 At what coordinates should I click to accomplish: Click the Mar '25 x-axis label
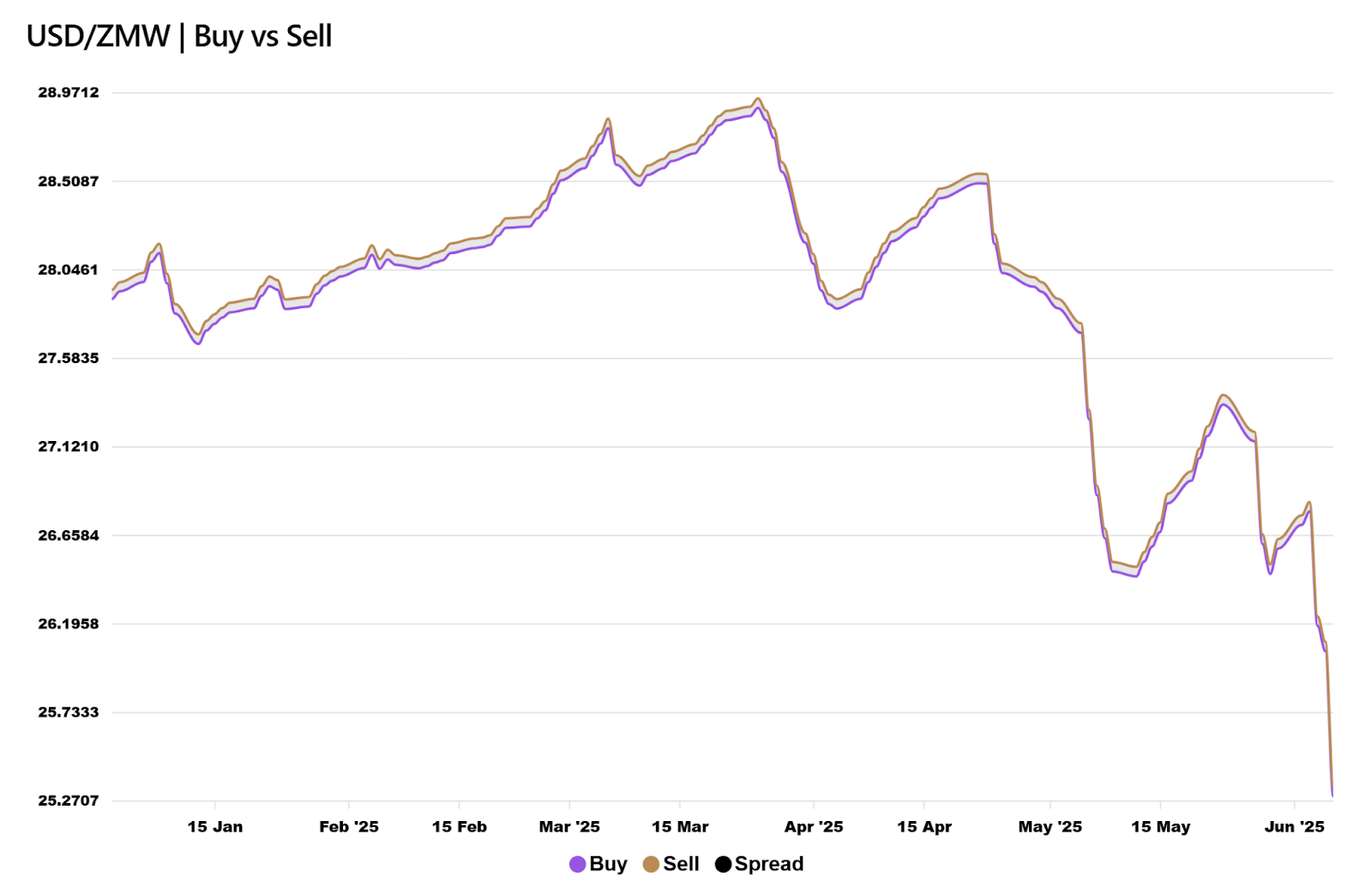tap(569, 827)
